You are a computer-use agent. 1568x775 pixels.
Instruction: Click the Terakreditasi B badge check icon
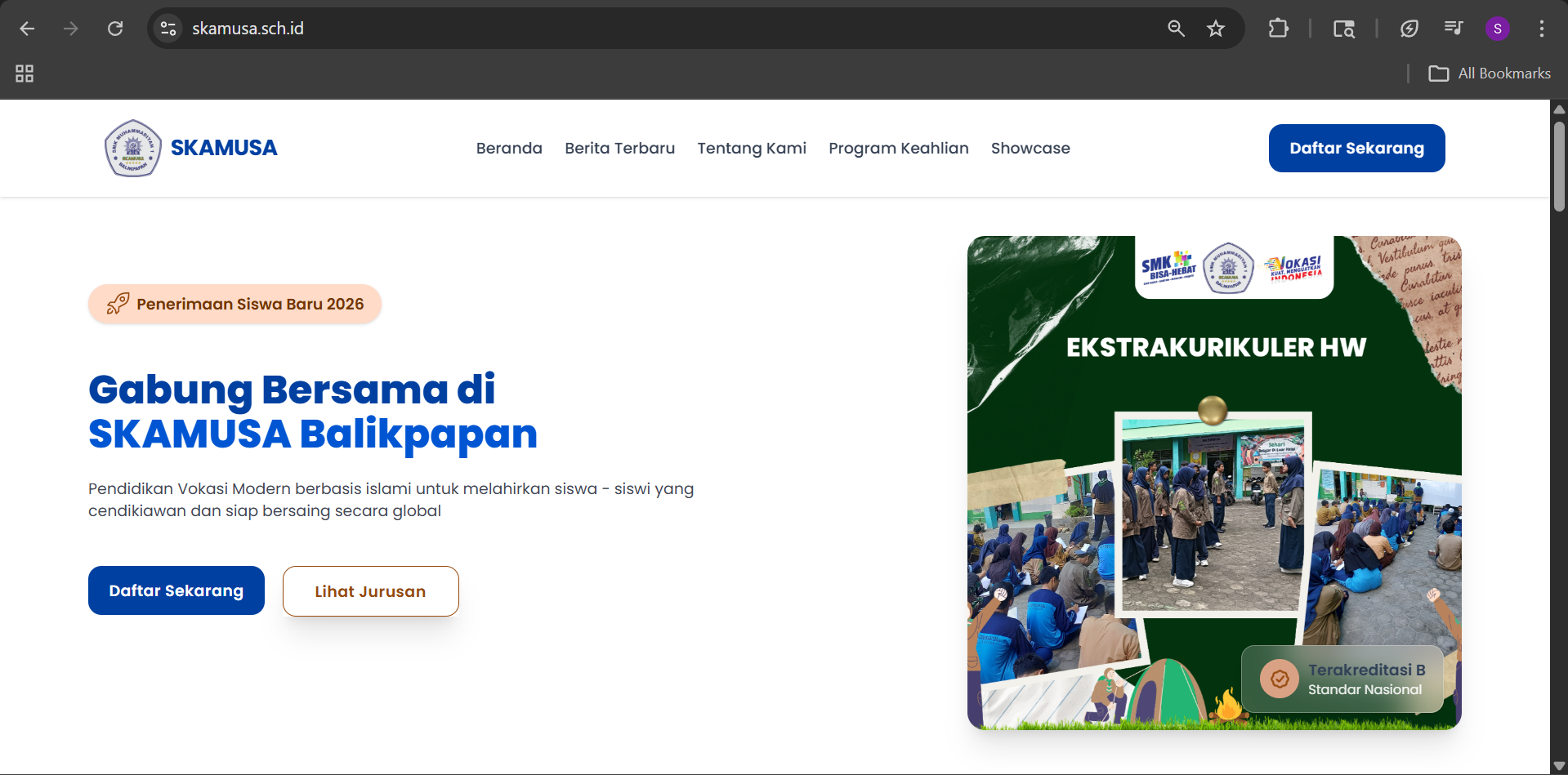click(1280, 679)
